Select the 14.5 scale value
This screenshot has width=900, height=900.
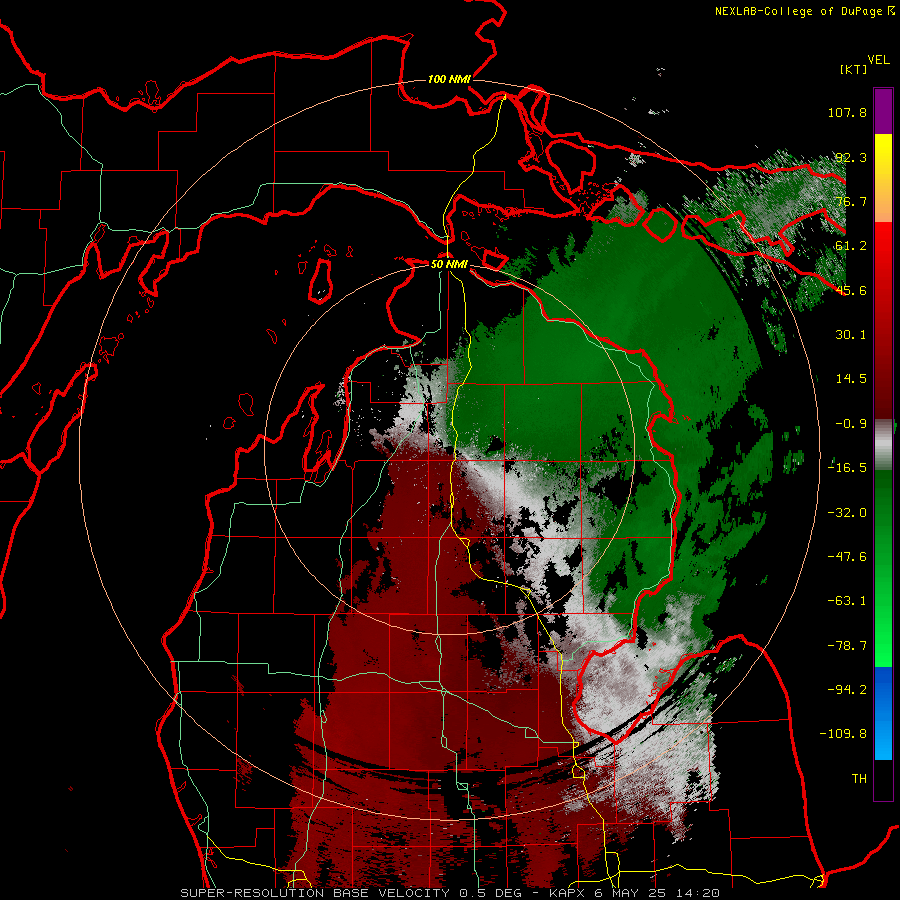[851, 379]
